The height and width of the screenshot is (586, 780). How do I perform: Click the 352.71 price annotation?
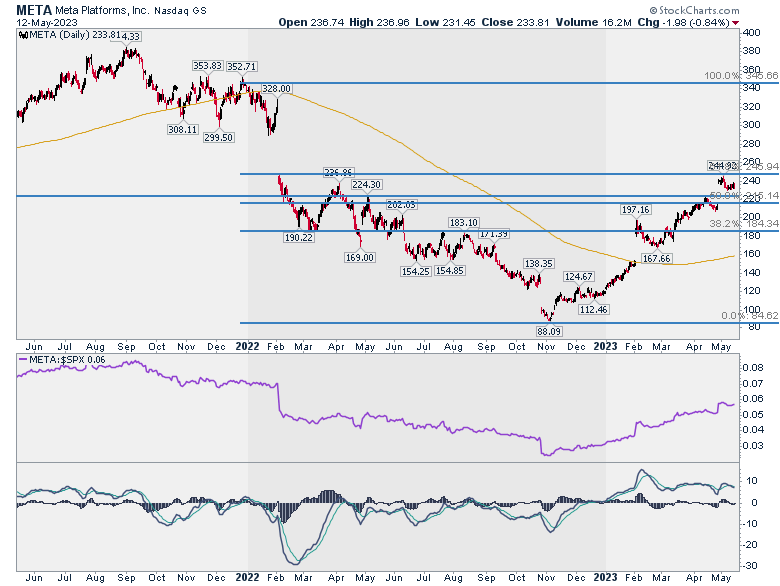(242, 66)
